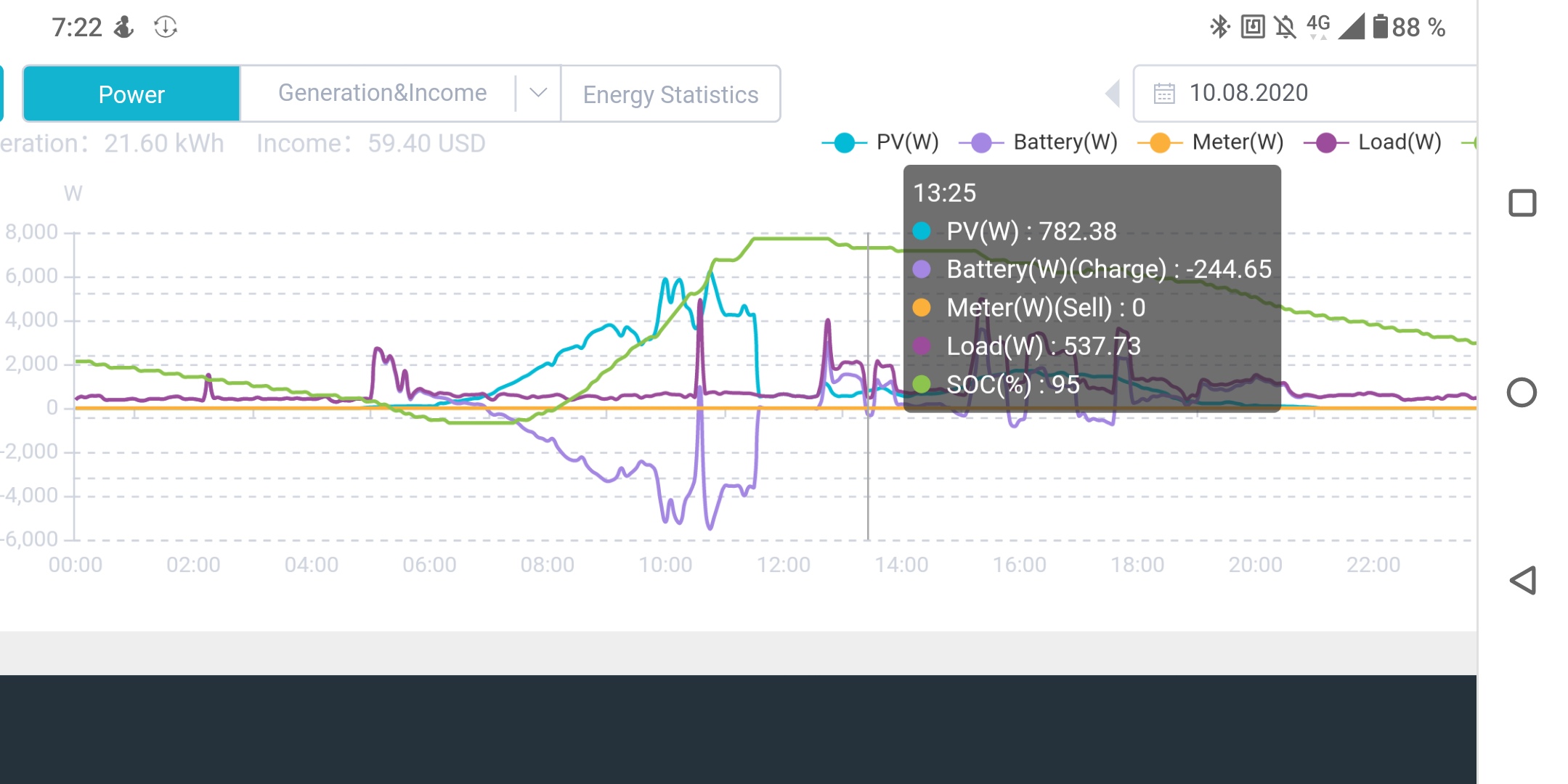Go to previous day with left arrow
Screen dimensions: 1568x784
pyautogui.click(x=1113, y=94)
